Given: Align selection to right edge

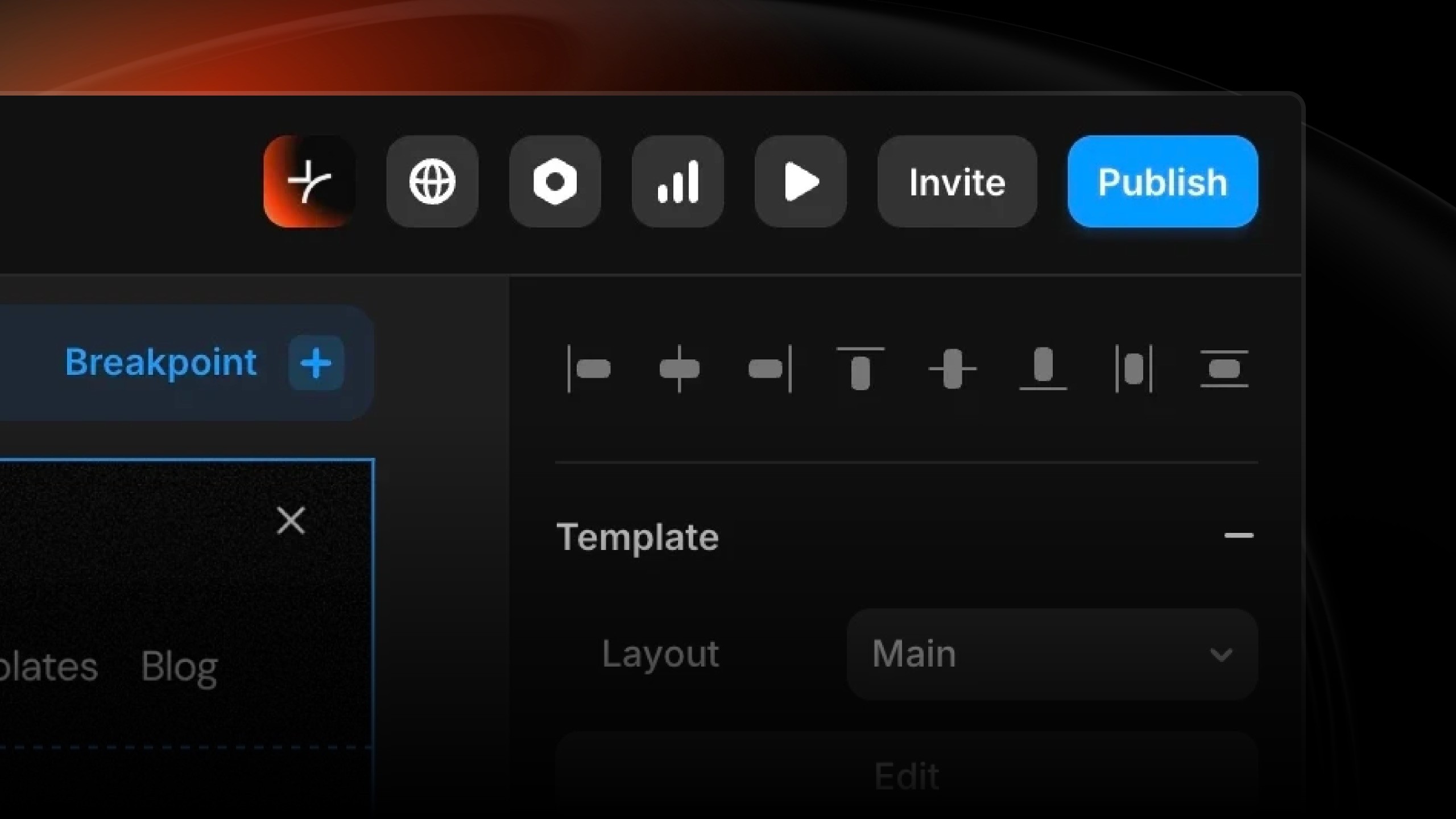Looking at the screenshot, I should coord(770,369).
